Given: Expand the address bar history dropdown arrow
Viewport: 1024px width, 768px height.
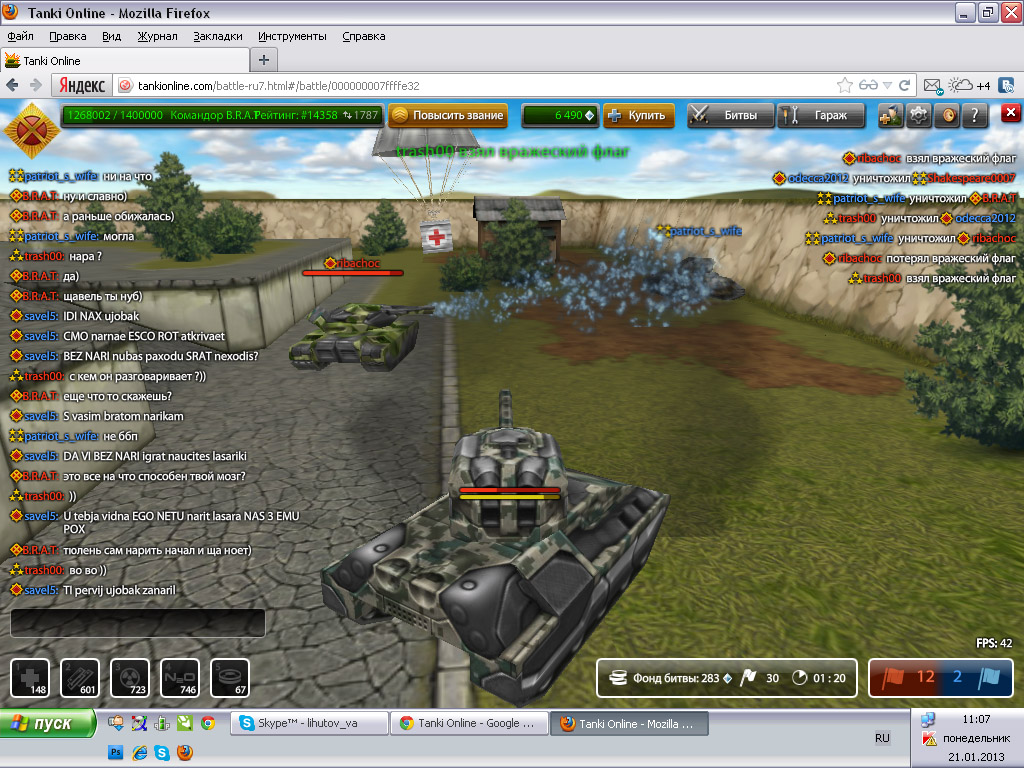Looking at the screenshot, I should click(887, 86).
